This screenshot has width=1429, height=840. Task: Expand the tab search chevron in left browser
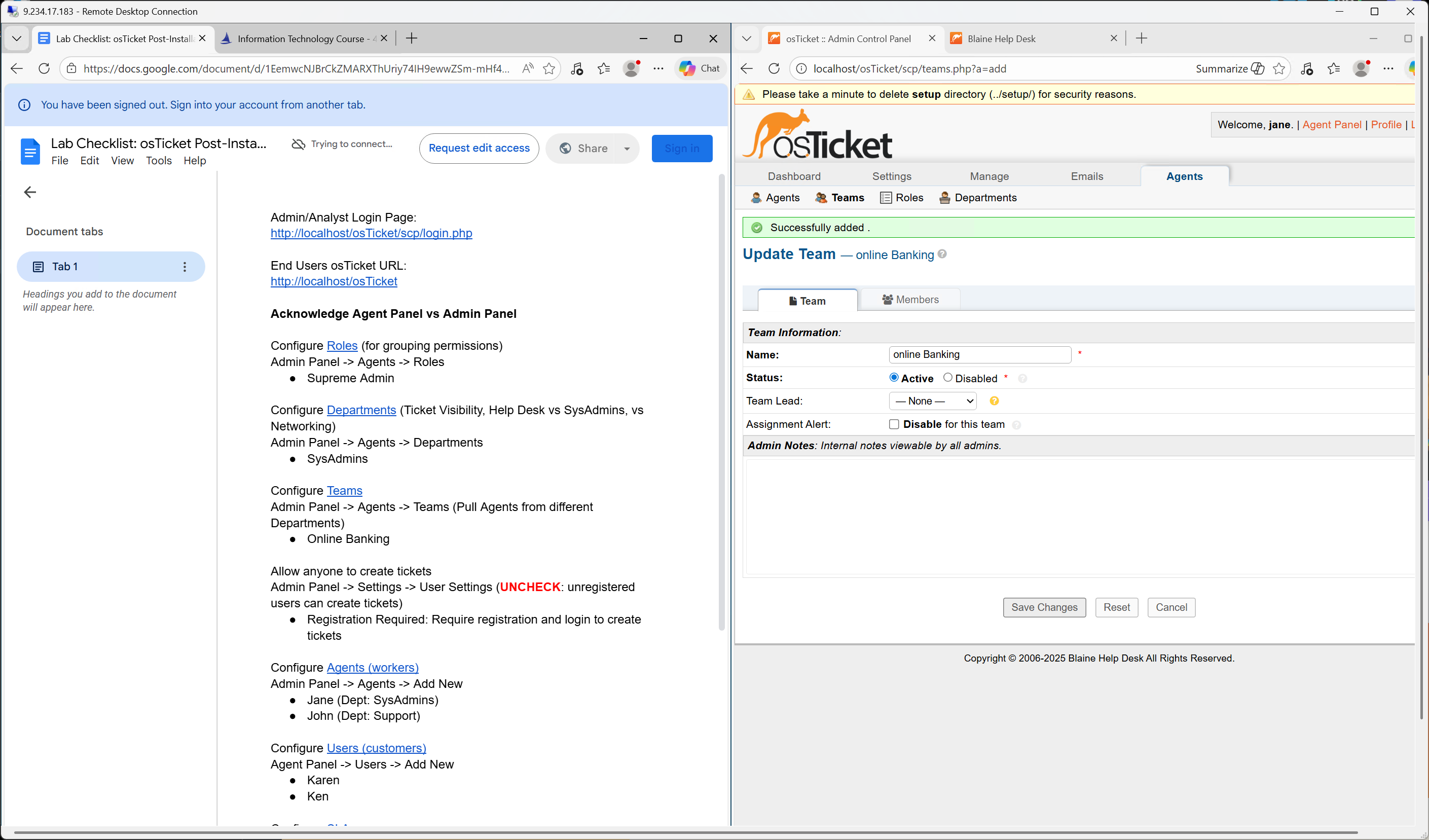[16, 39]
